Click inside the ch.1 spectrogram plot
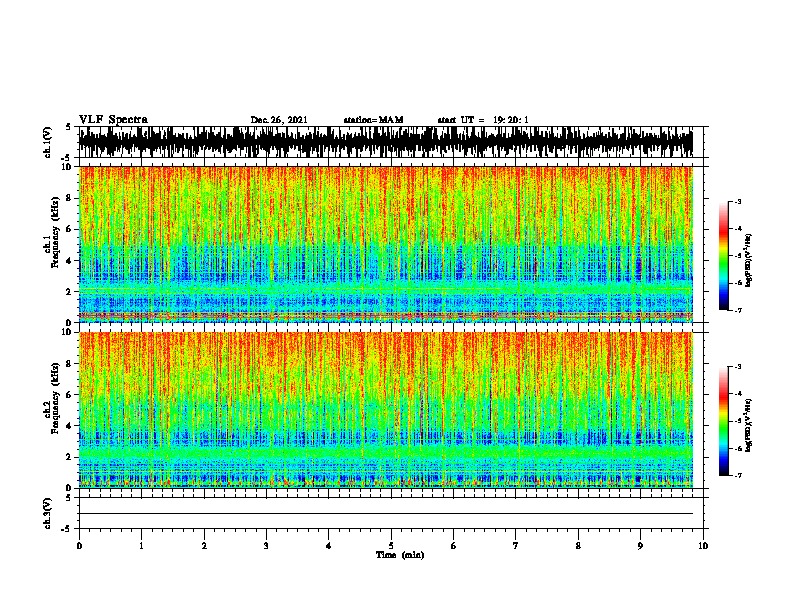The width and height of the screenshot is (792, 612). [386, 244]
